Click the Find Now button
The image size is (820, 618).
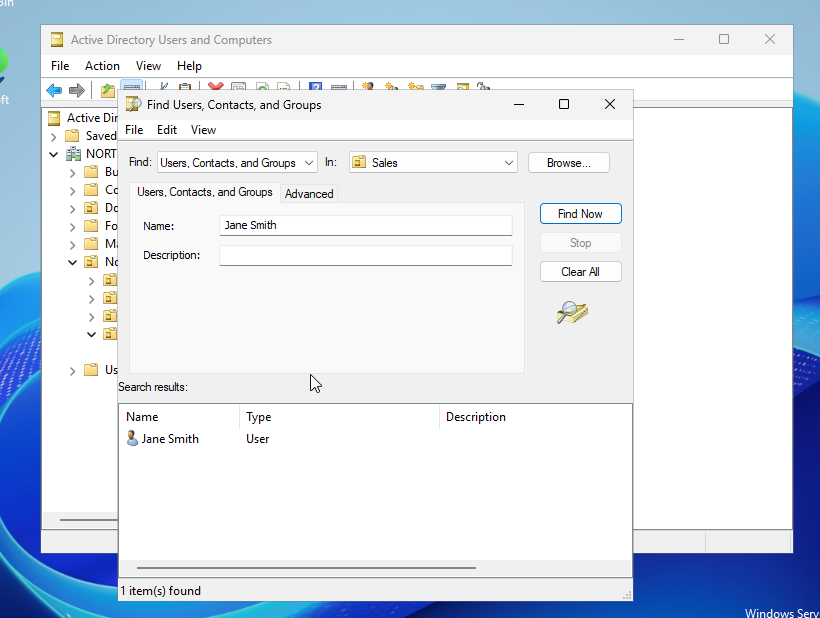pos(580,213)
